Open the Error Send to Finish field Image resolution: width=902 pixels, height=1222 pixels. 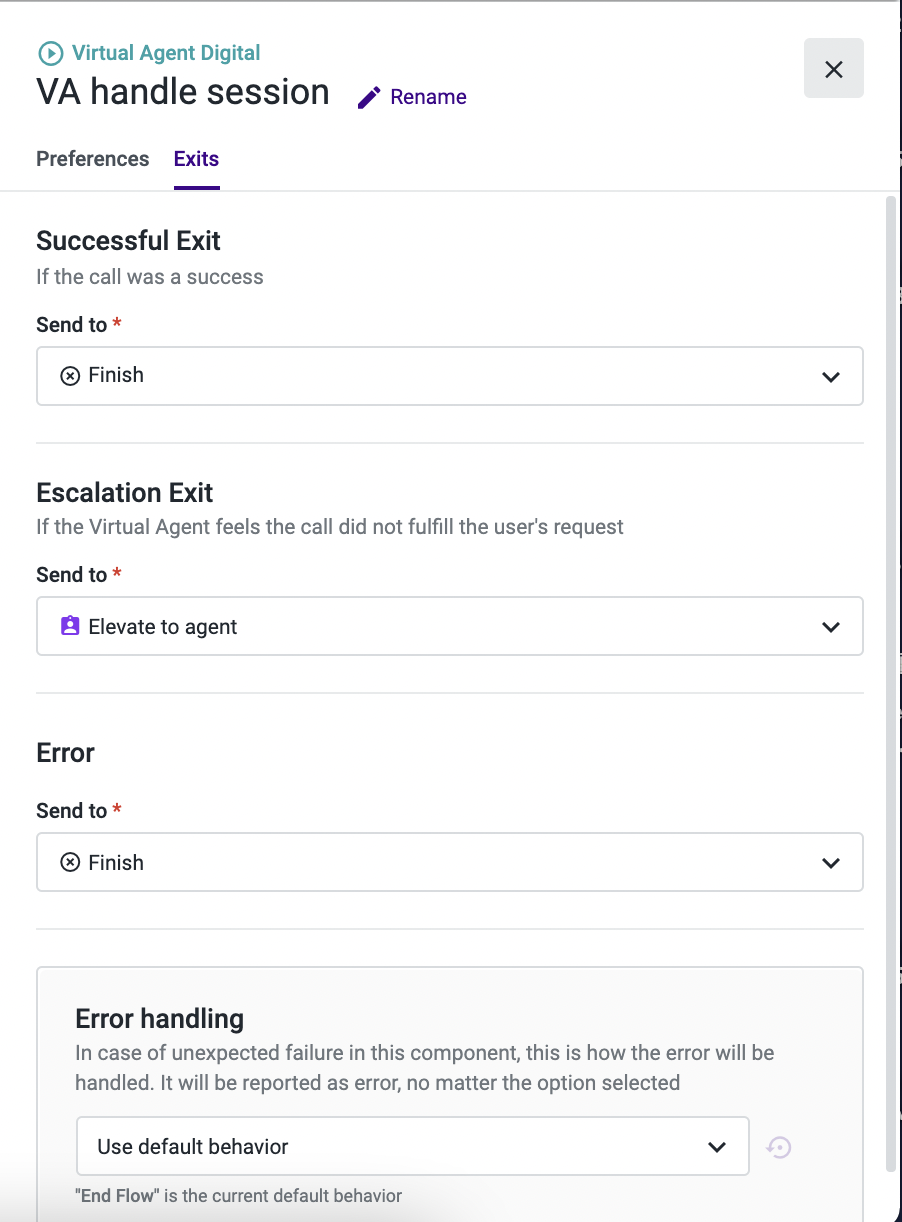click(x=450, y=862)
